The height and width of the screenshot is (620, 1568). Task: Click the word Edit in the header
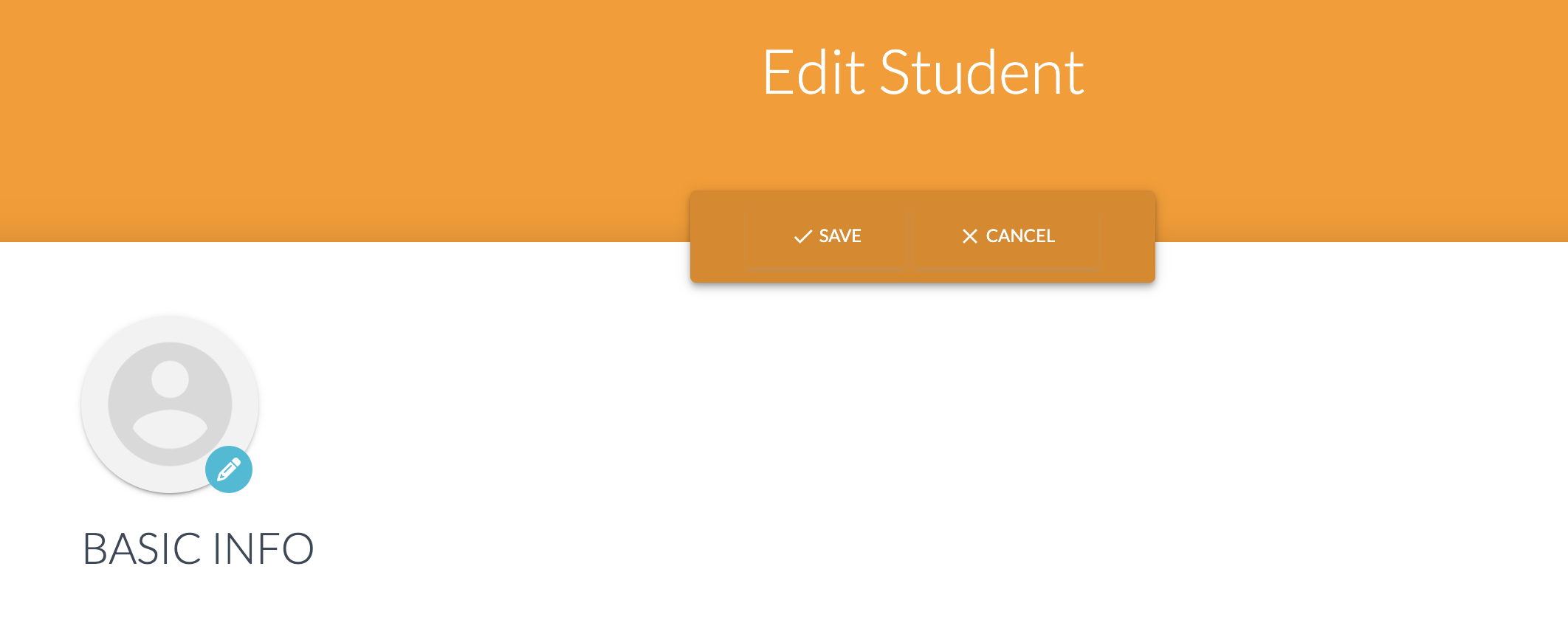tap(814, 72)
